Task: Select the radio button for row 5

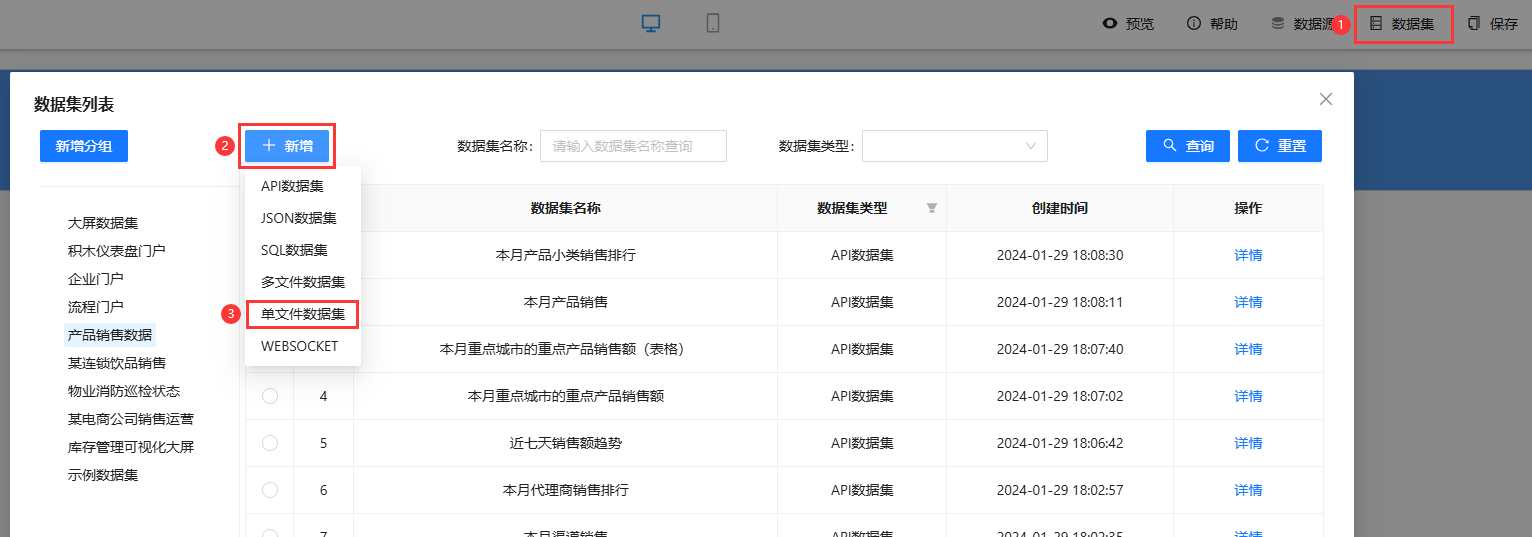Action: coord(270,443)
